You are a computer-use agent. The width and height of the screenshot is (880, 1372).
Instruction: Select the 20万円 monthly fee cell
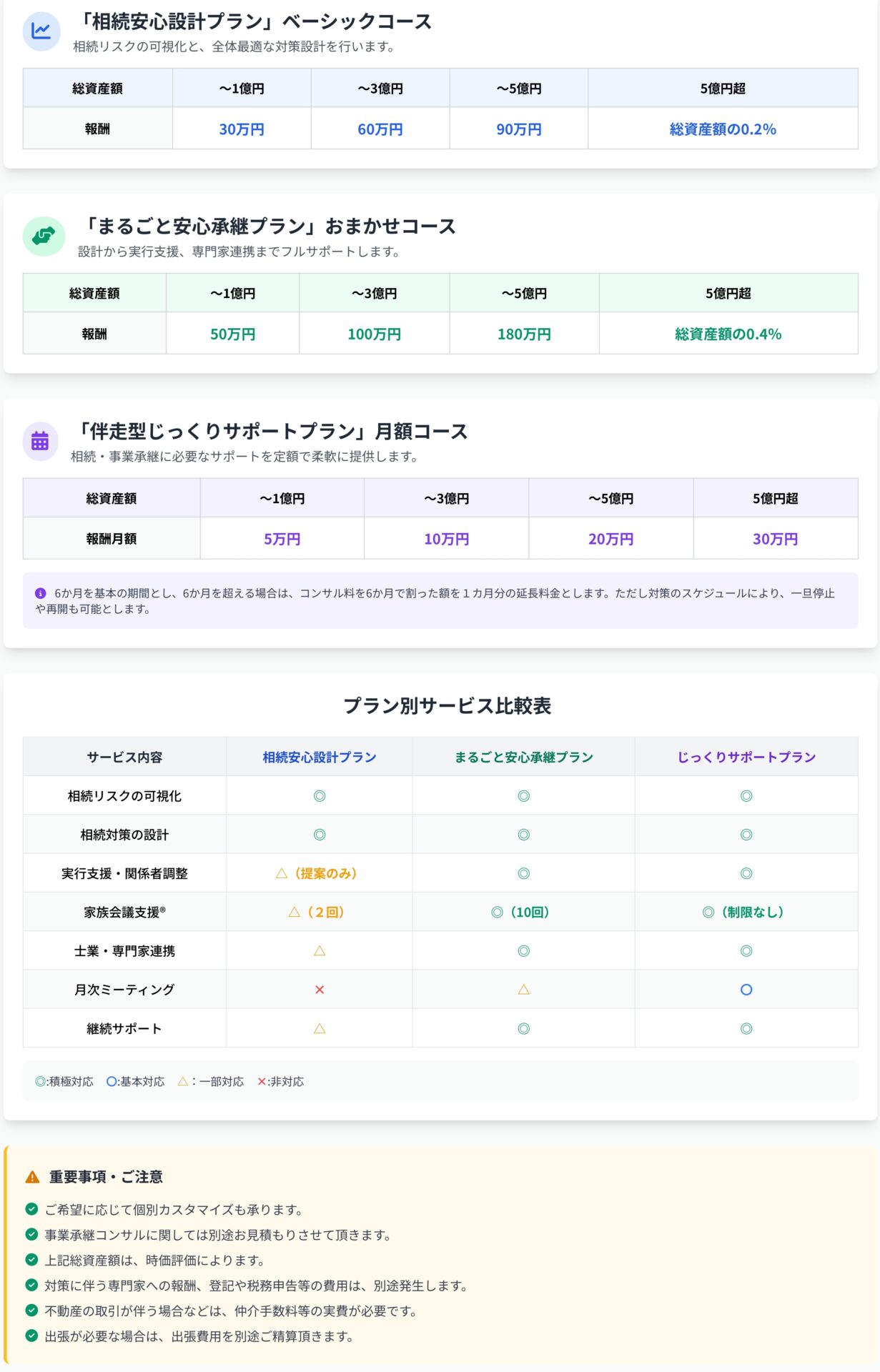coord(610,539)
